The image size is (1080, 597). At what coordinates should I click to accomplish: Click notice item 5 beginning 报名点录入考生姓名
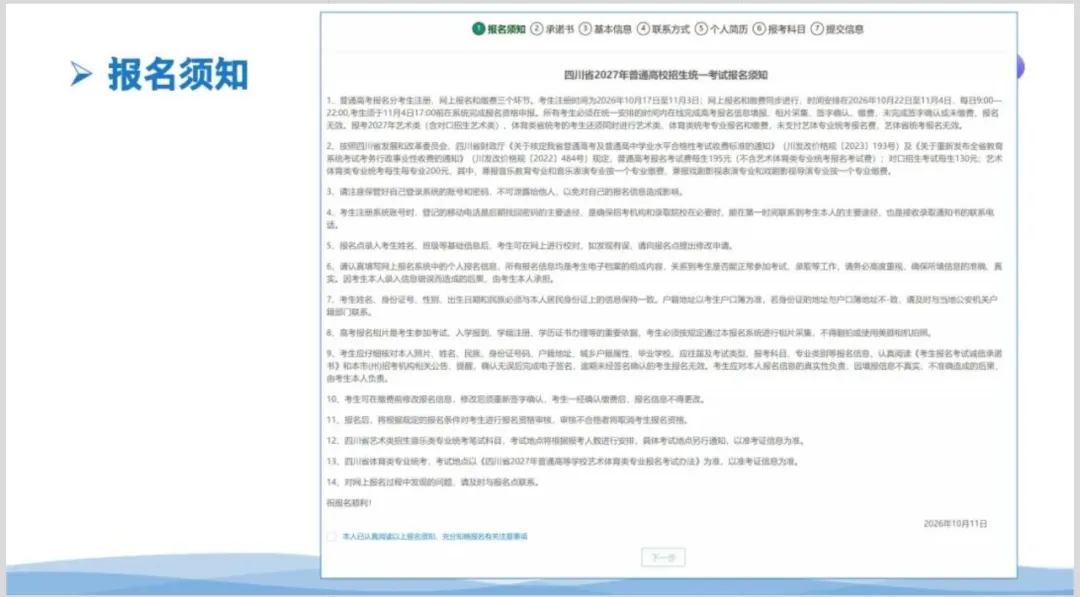tap(530, 246)
